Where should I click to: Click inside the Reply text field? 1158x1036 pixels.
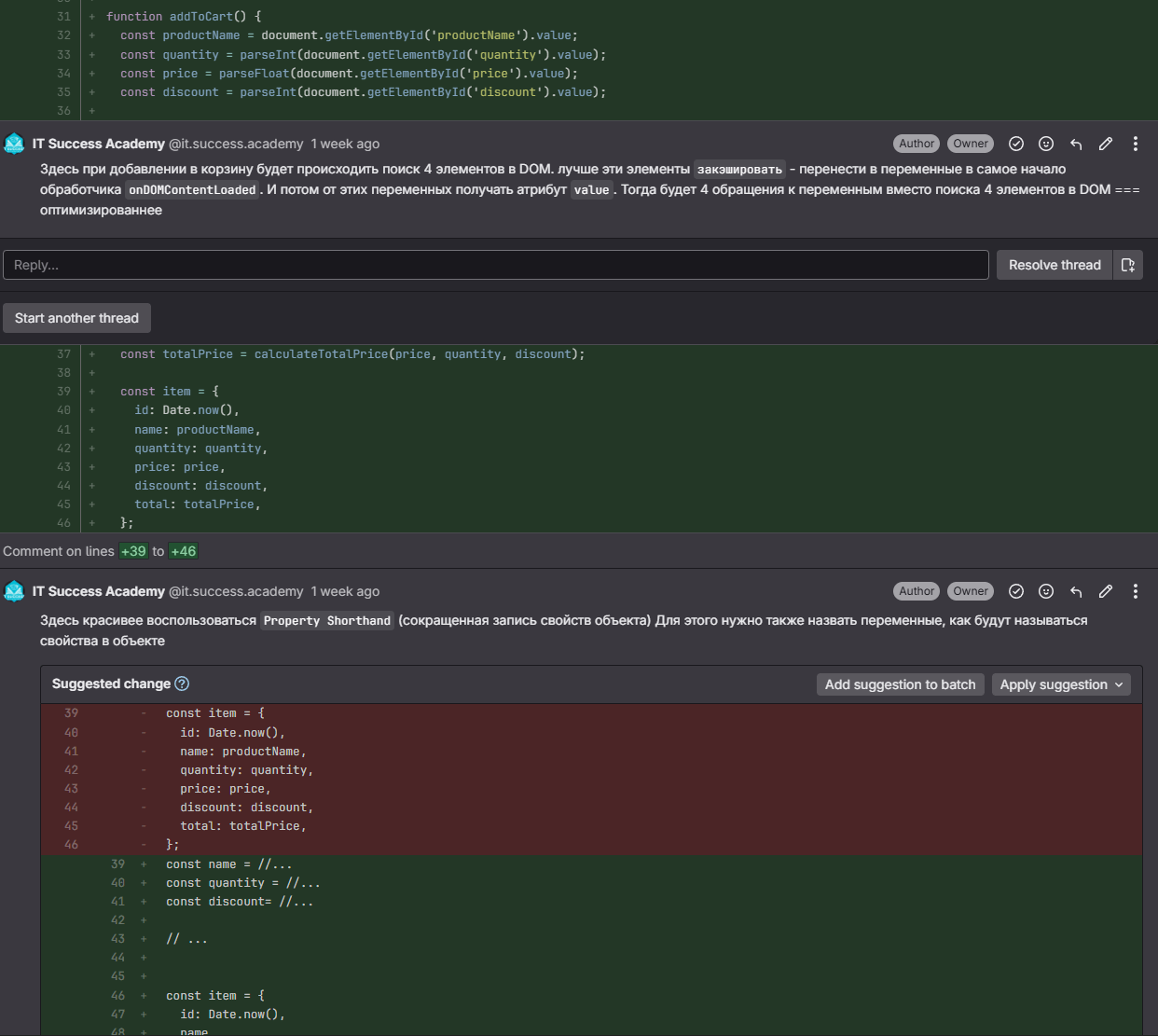(x=495, y=265)
